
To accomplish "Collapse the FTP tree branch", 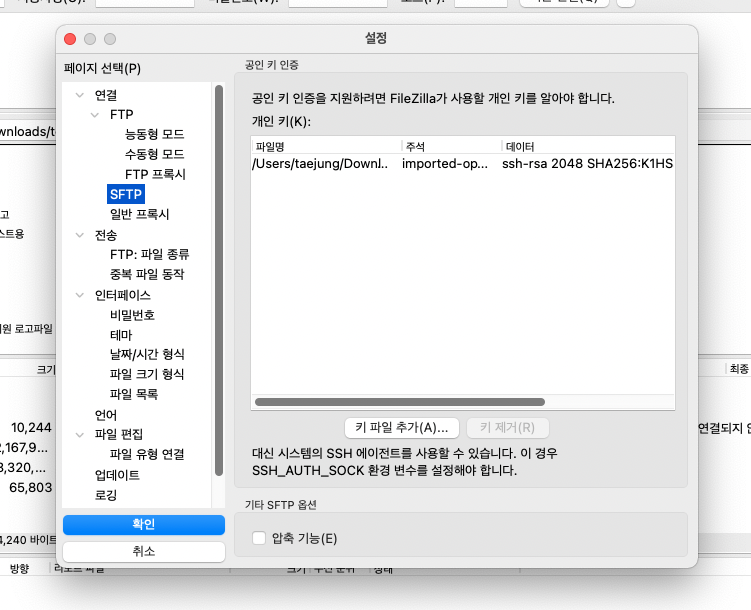I will pyautogui.click(x=95, y=115).
